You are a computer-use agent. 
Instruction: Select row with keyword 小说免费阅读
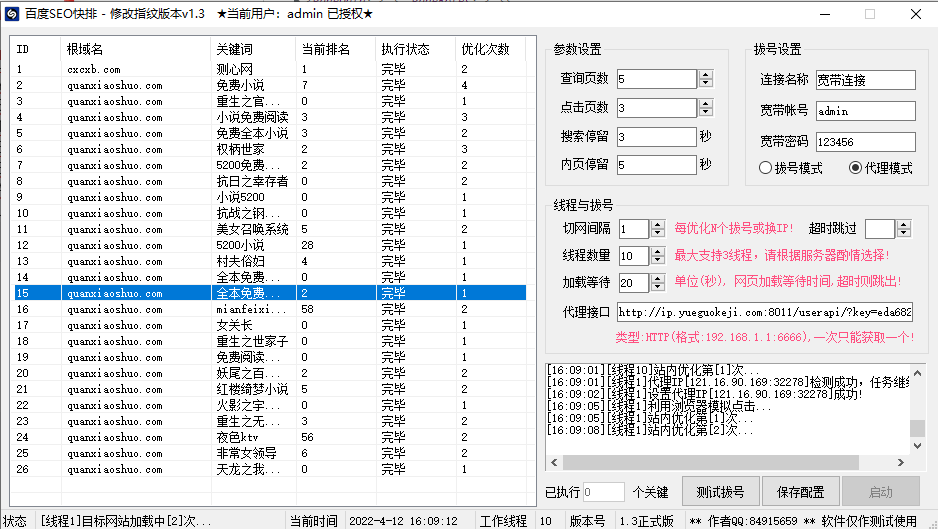click(269, 117)
